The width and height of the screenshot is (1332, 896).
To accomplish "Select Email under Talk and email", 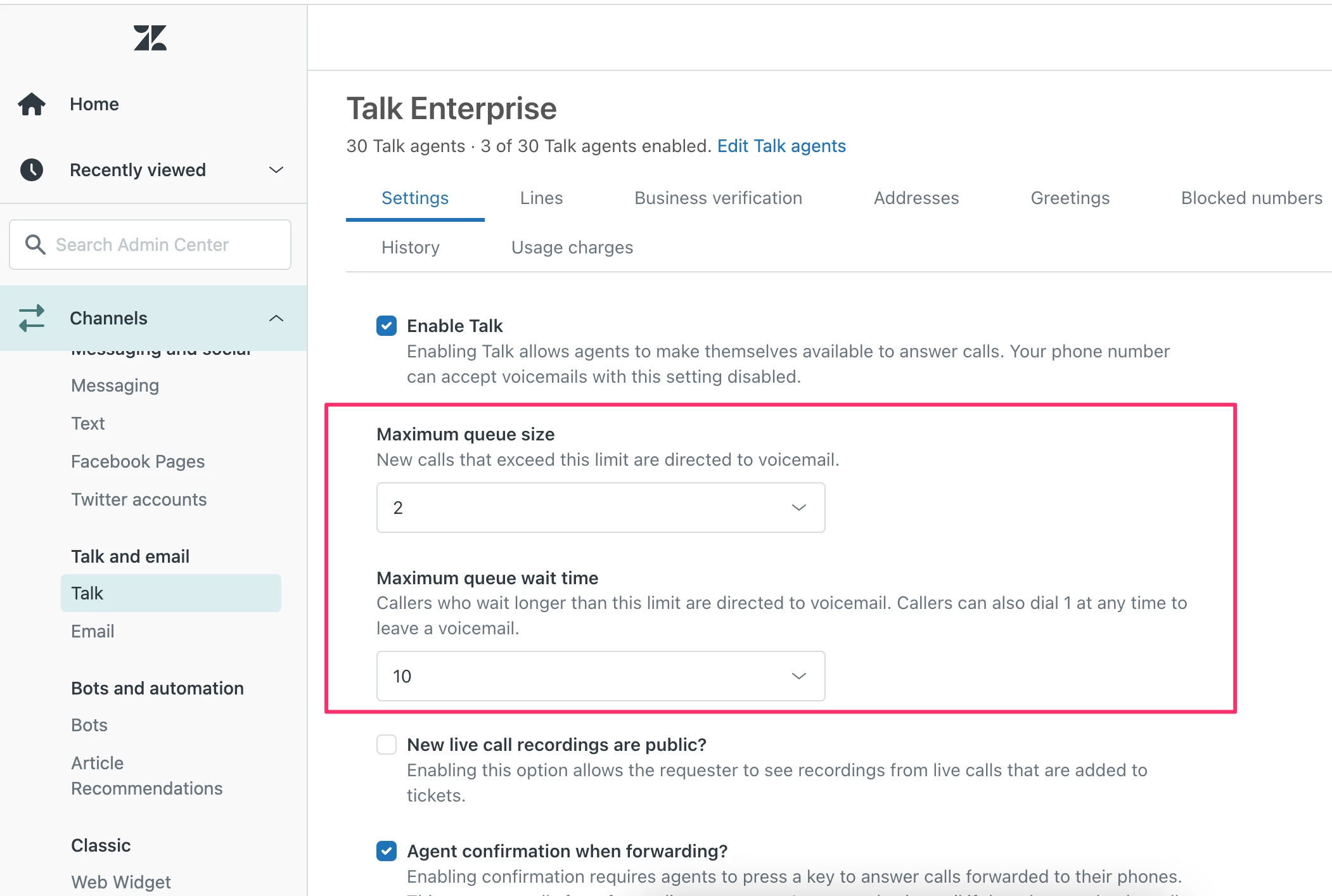I will coord(93,631).
